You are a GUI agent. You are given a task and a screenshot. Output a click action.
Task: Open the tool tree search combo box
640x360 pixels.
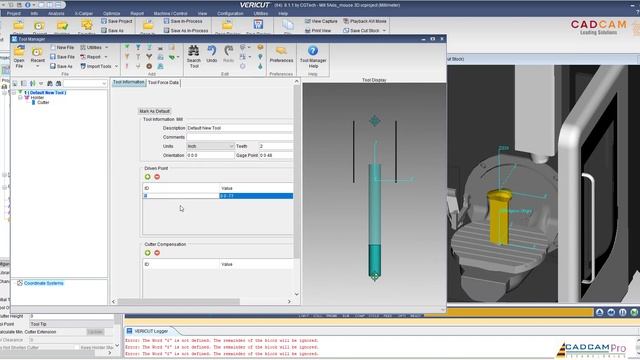[85, 83]
